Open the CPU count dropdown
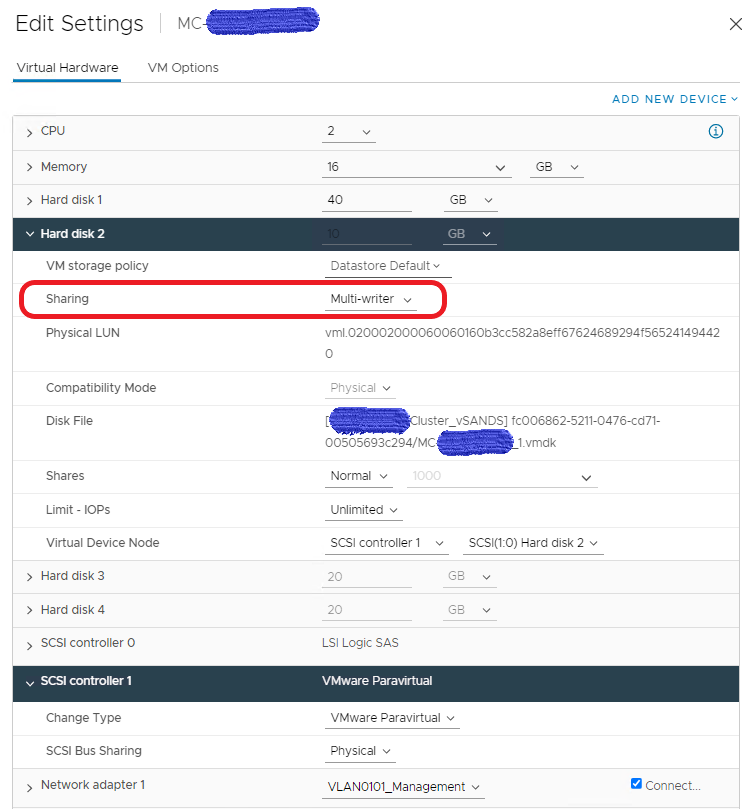This screenshot has width=756, height=809. click(x=349, y=132)
